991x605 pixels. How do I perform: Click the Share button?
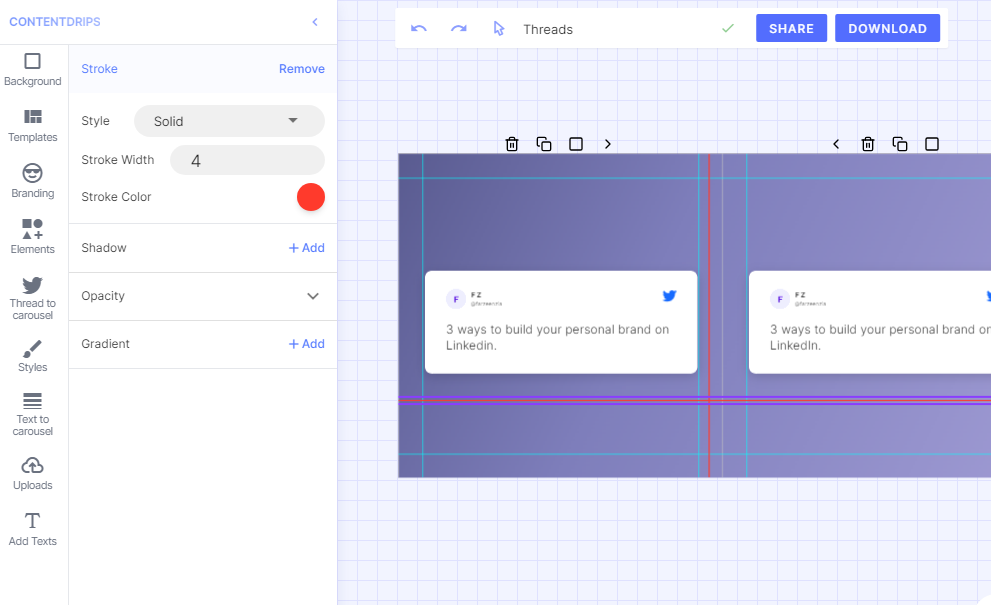pos(791,29)
